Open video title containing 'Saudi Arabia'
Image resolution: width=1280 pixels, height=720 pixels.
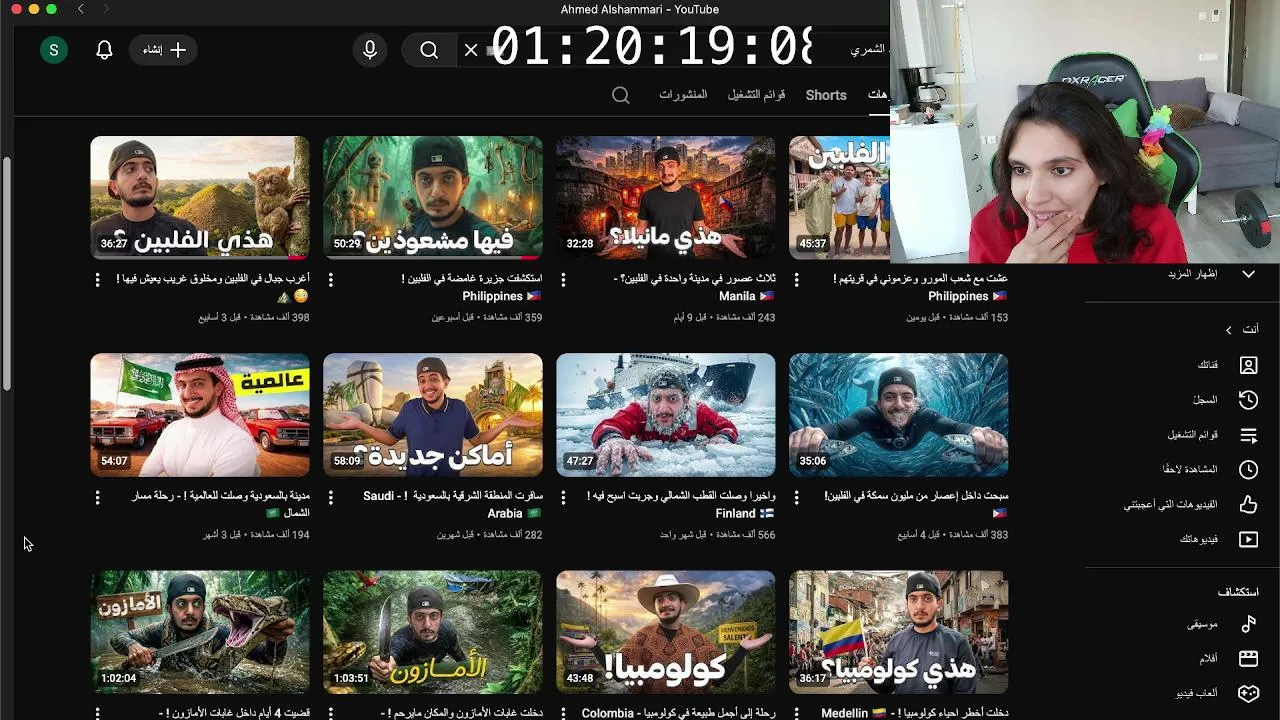point(453,505)
